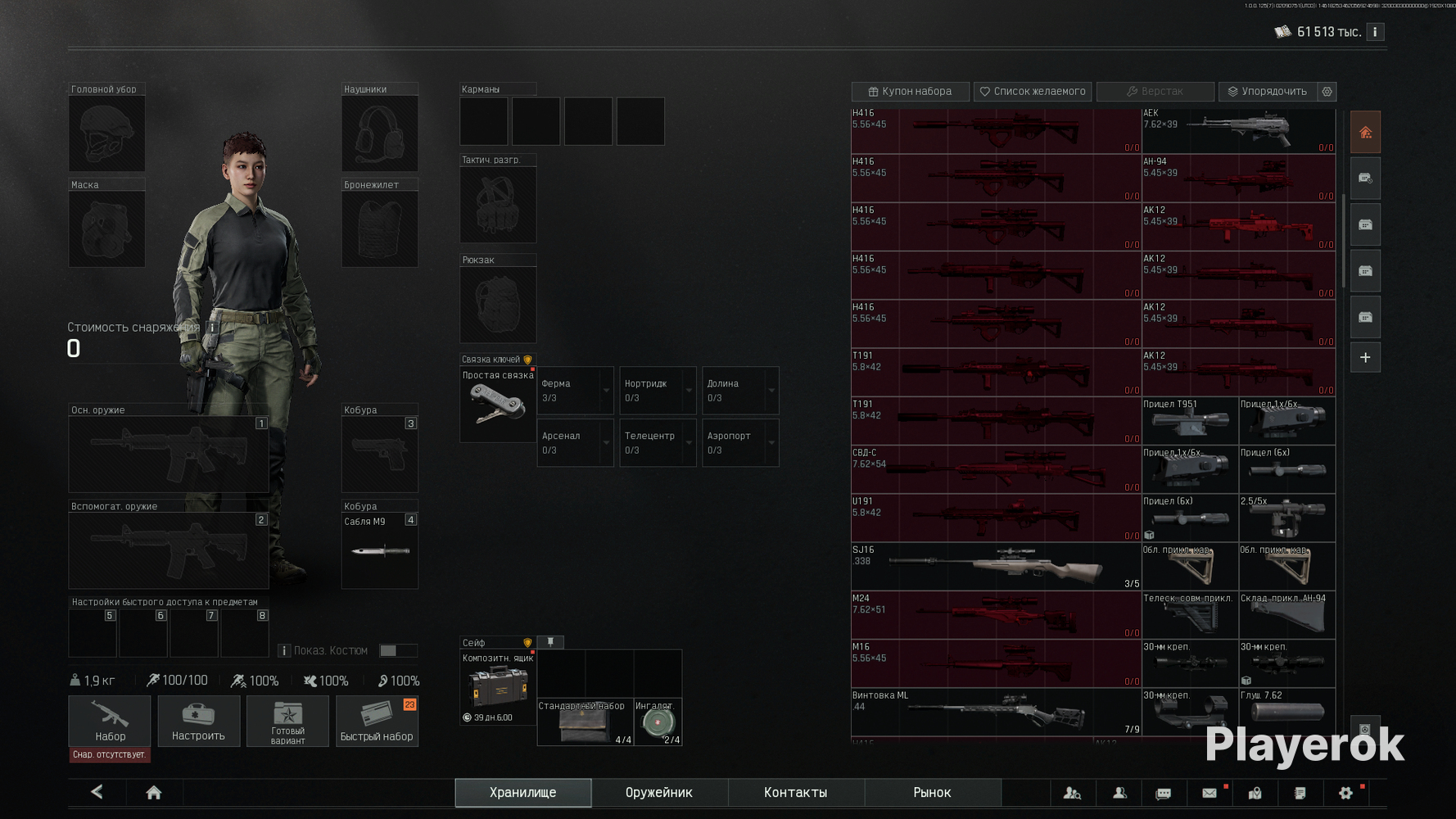Switch to the Контакты tab
The width and height of the screenshot is (1456, 819).
pos(796,793)
